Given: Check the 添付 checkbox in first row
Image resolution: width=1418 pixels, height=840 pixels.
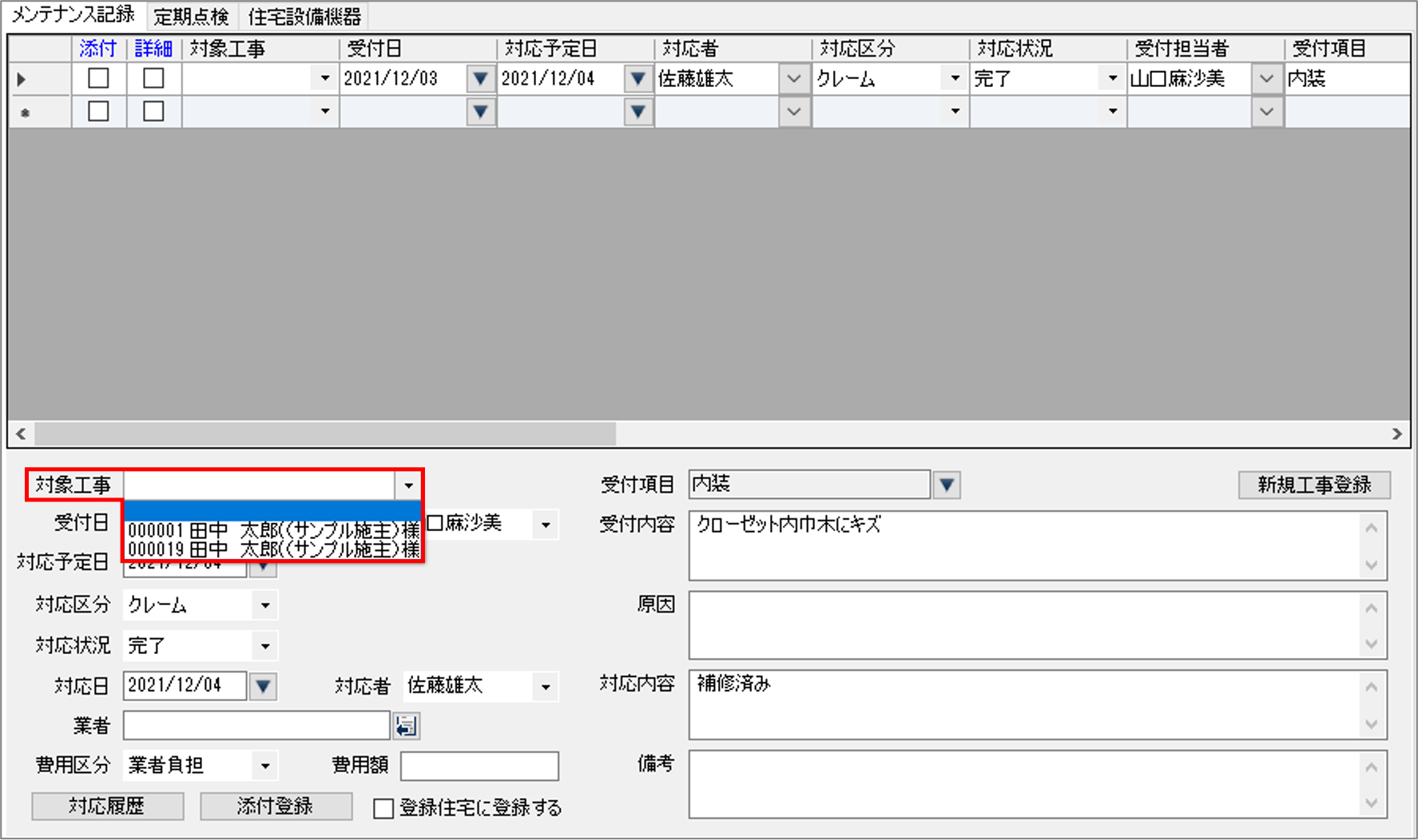Looking at the screenshot, I should [x=98, y=79].
